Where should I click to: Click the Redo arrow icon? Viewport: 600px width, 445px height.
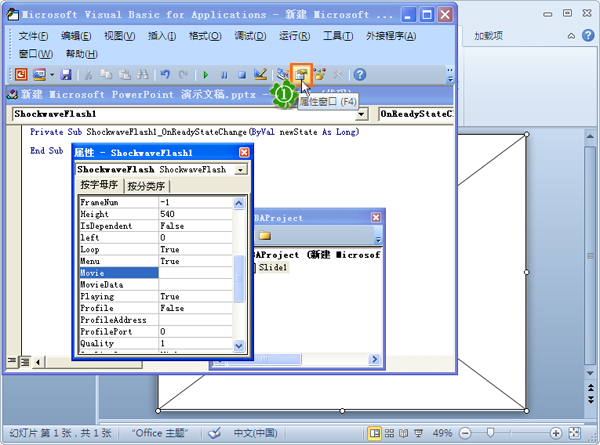click(184, 74)
